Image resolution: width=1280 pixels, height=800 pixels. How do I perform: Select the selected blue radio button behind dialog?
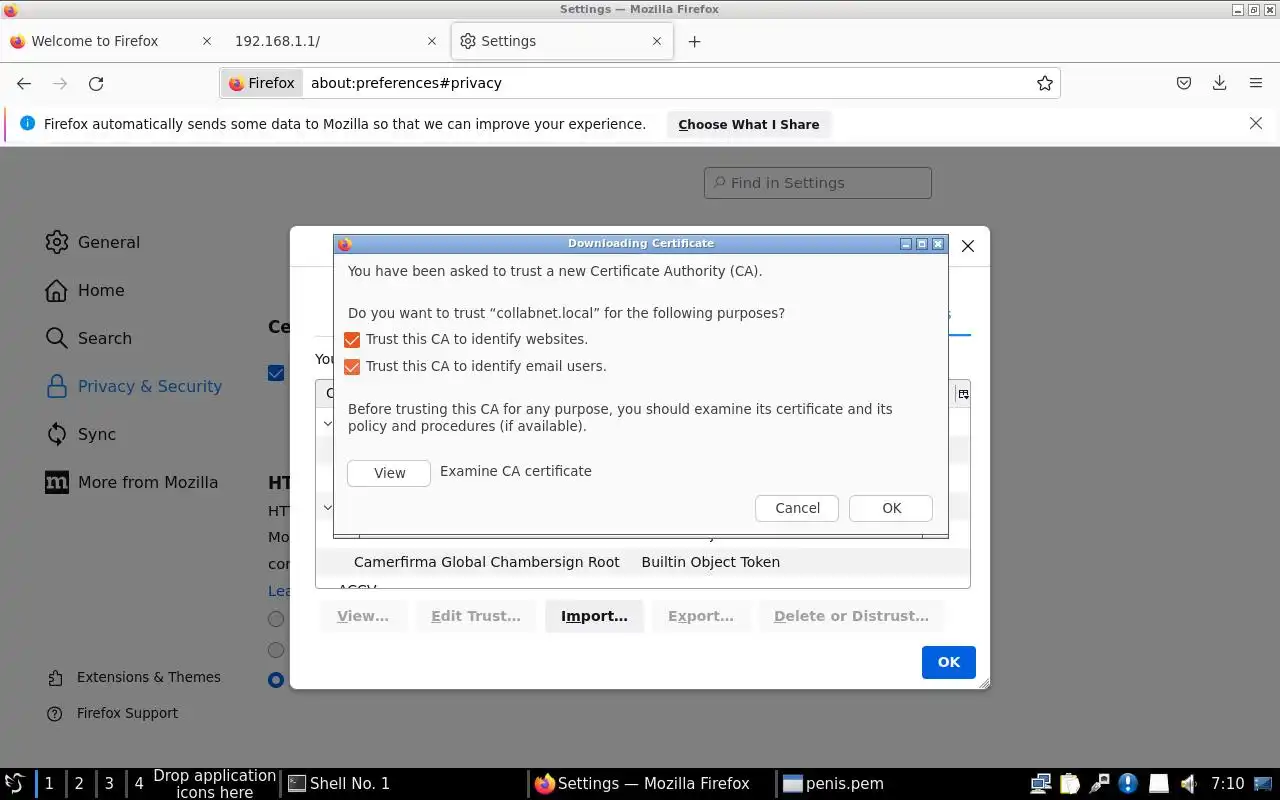point(276,680)
